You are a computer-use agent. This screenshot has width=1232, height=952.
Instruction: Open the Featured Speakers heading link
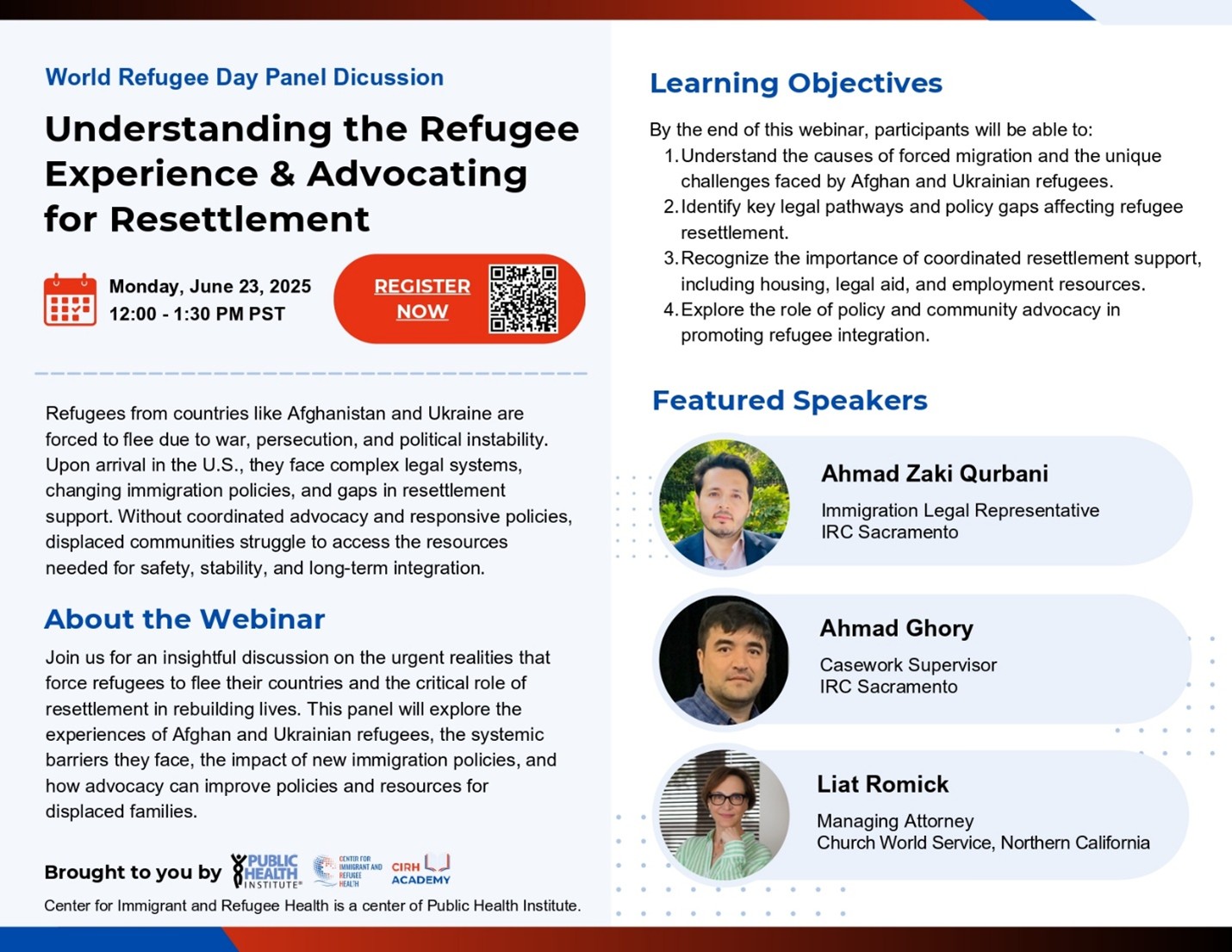[790, 400]
